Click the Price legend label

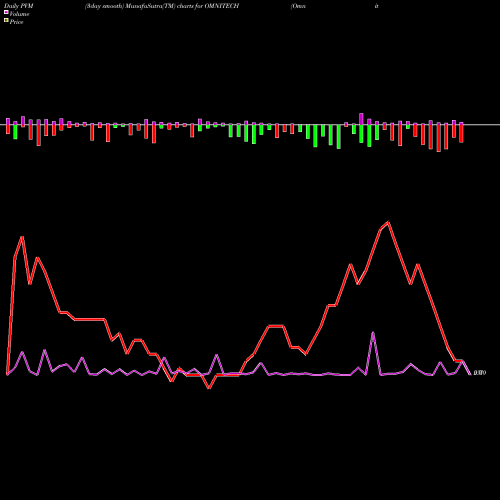tap(16, 22)
